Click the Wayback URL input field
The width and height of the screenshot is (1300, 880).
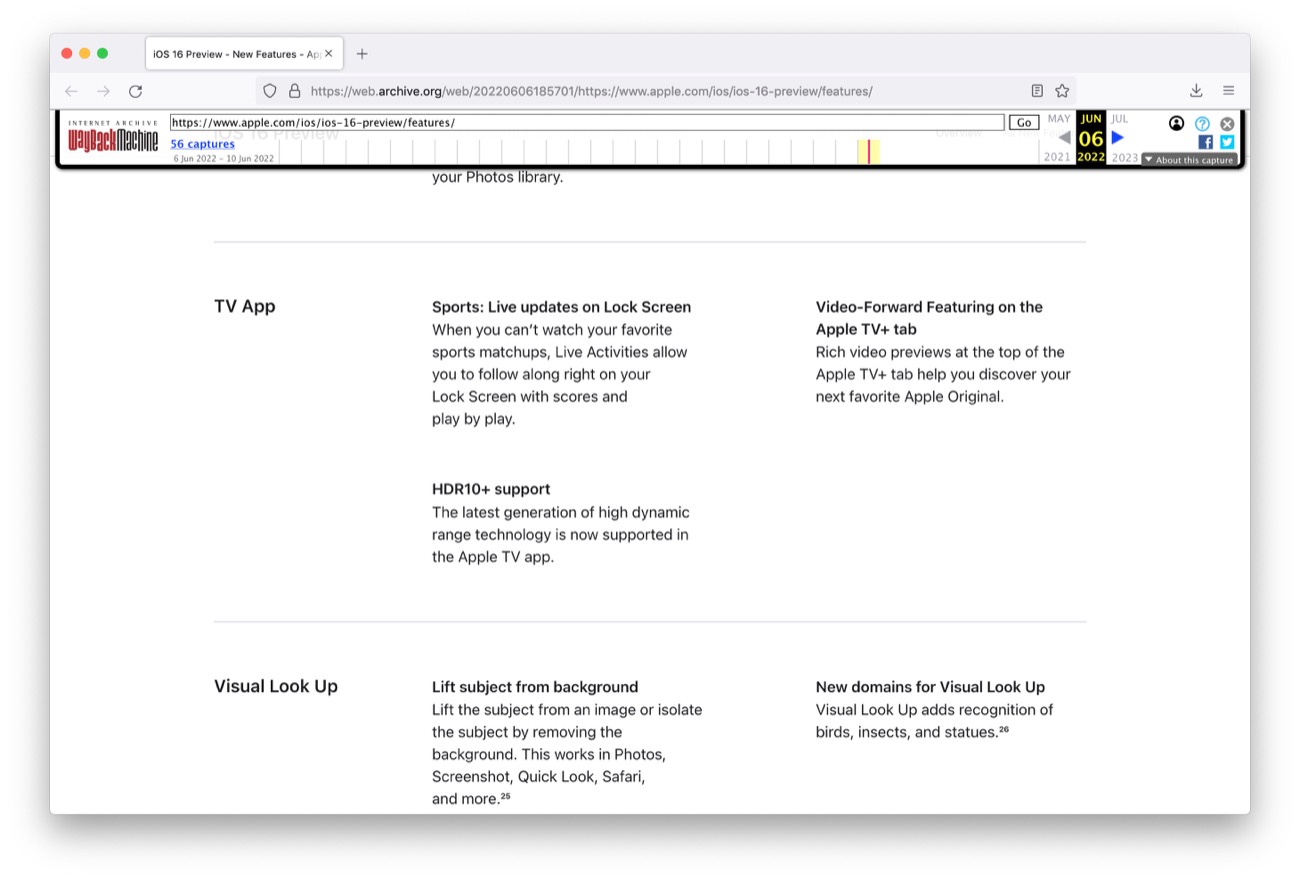coord(587,122)
